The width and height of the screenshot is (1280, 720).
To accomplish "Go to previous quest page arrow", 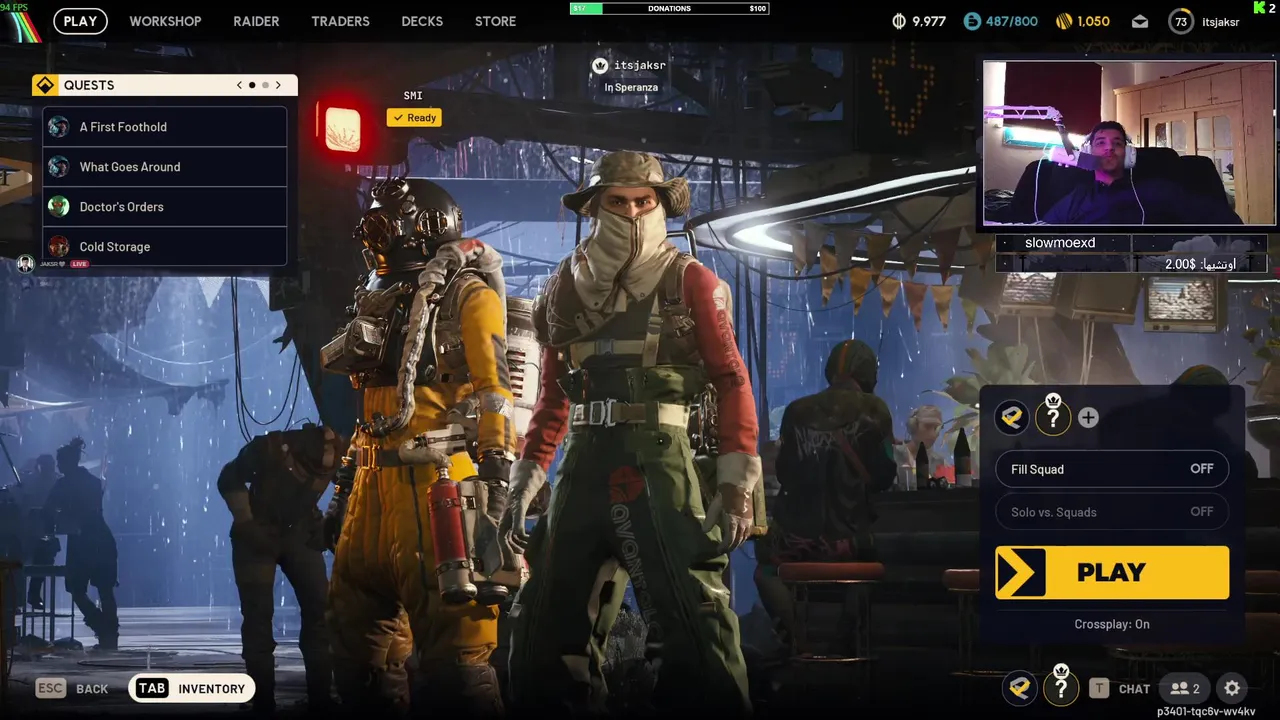I will click(239, 85).
